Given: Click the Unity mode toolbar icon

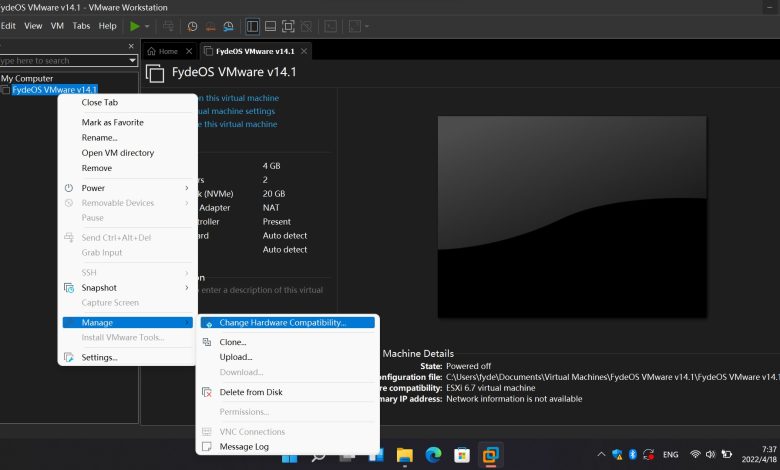Looking at the screenshot, I should 306,26.
